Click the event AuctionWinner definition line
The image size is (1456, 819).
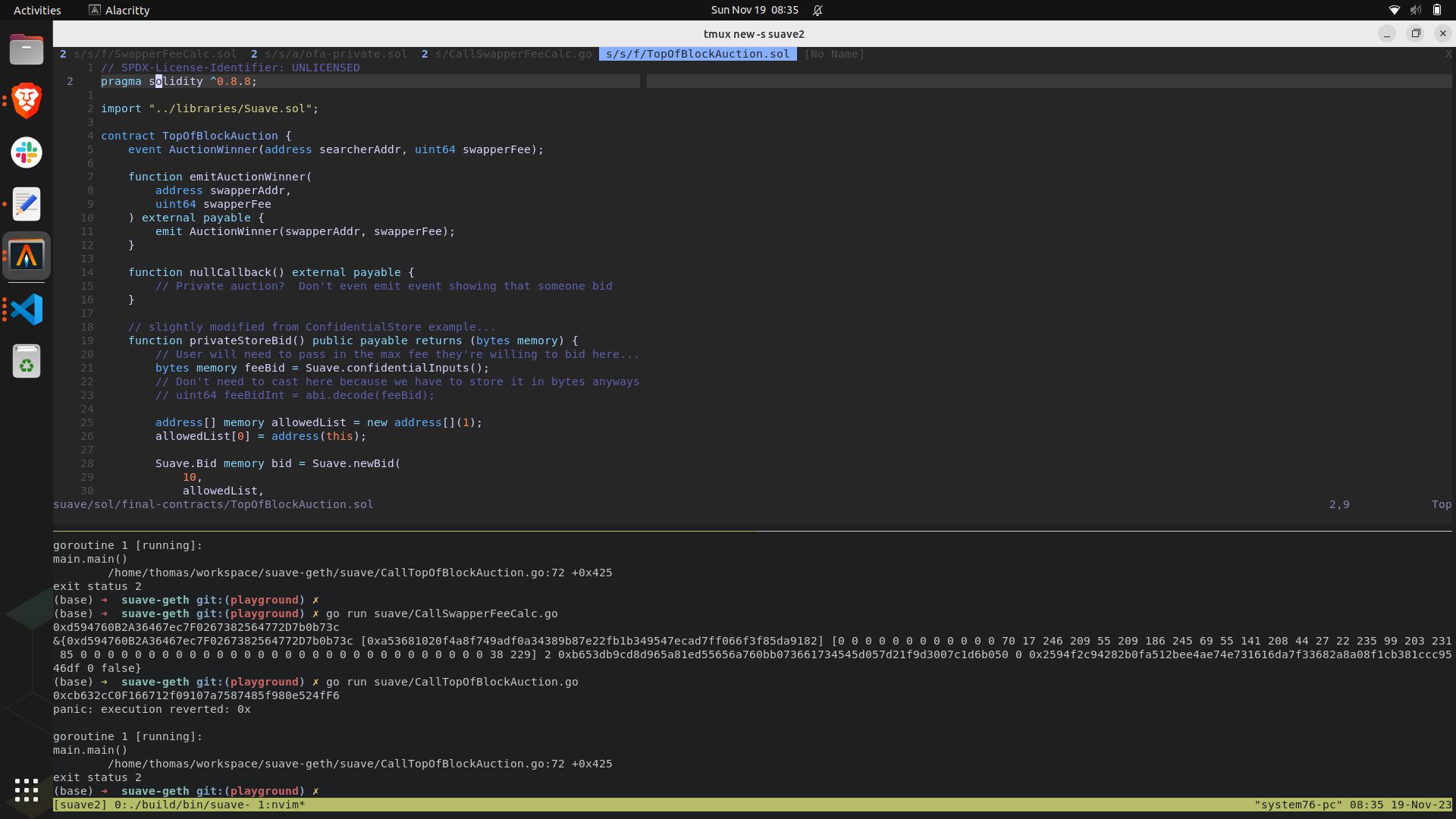pyautogui.click(x=336, y=149)
